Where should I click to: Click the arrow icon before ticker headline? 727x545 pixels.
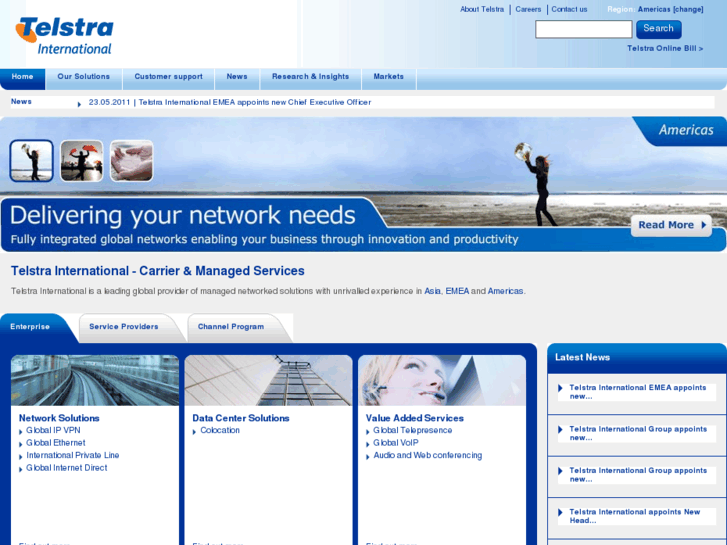(79, 104)
